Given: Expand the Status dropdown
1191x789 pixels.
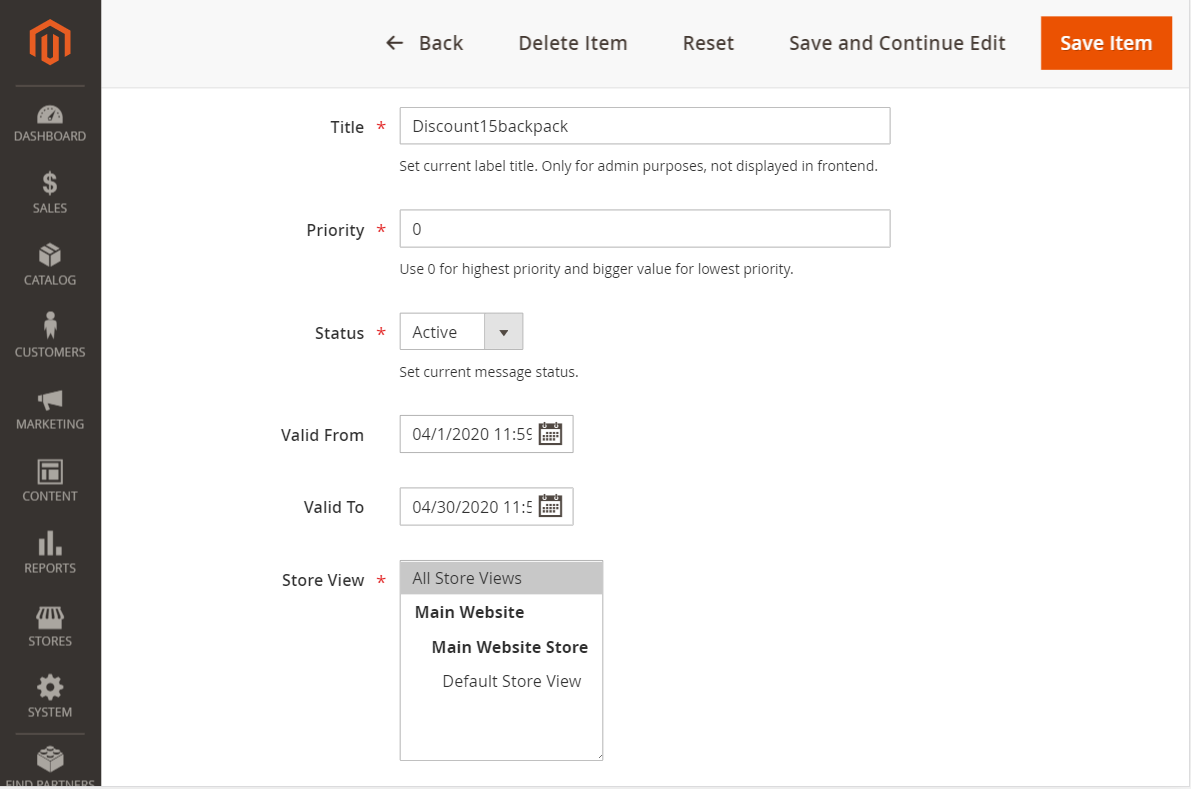Looking at the screenshot, I should click(x=503, y=332).
